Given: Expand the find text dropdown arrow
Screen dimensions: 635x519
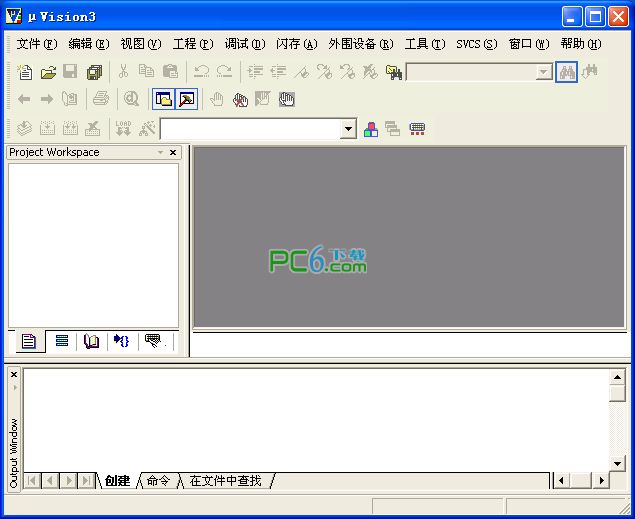Looking at the screenshot, I should pos(543,72).
